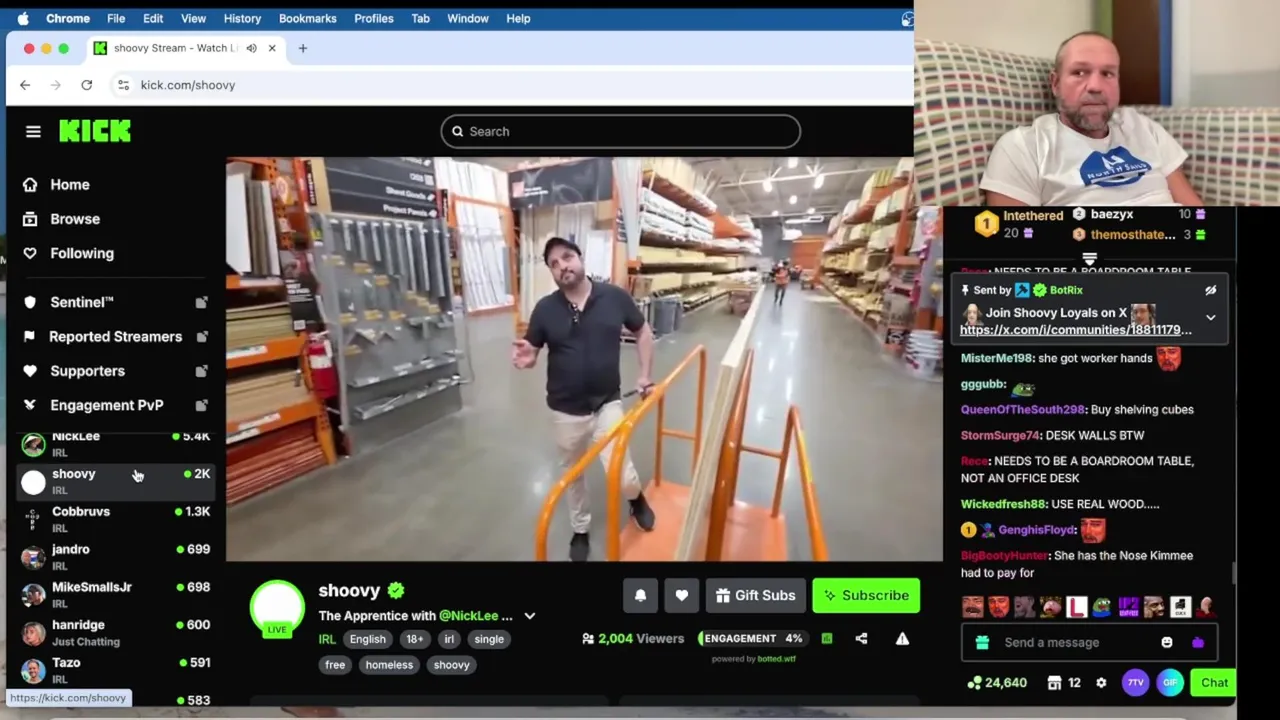Report stream with the warning triangle
This screenshot has height=720, width=1280.
click(902, 638)
